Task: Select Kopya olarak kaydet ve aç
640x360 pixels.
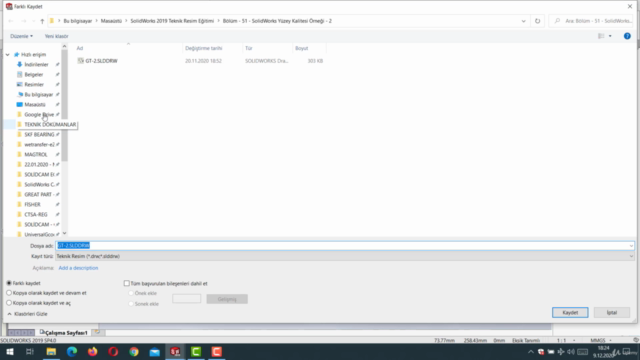Action: point(9,303)
